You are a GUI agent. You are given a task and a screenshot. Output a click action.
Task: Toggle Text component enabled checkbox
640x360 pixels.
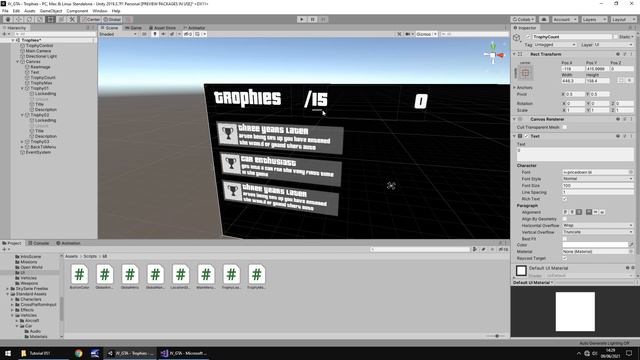[527, 136]
